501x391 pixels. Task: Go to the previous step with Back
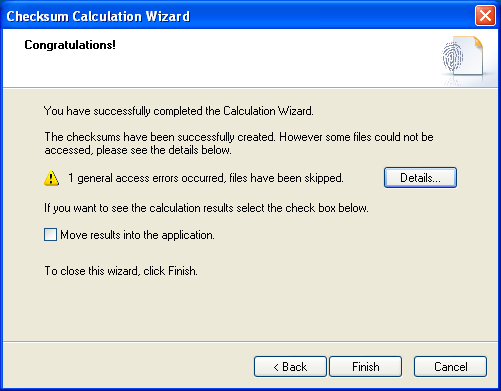pos(290,367)
